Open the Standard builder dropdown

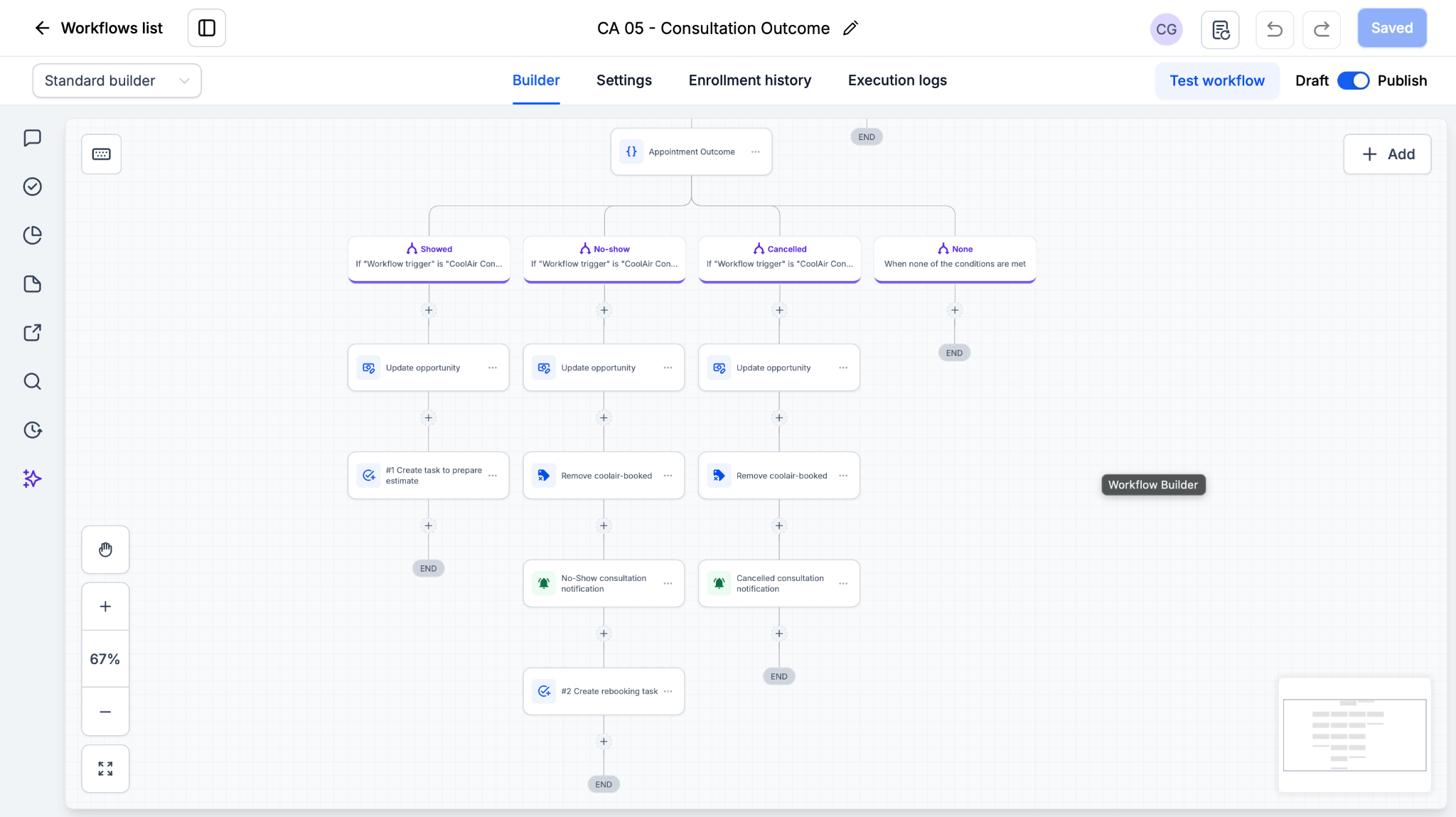click(x=117, y=80)
